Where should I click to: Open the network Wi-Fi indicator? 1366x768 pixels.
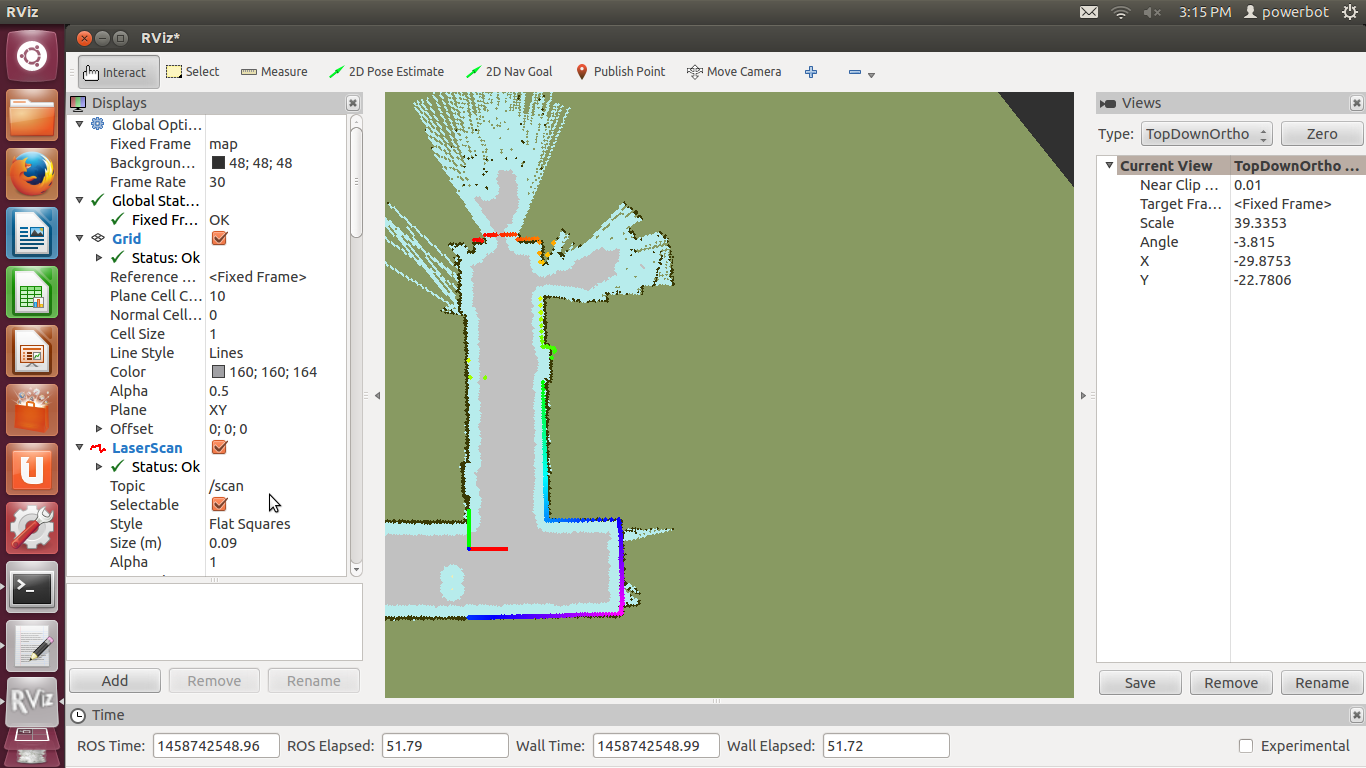(1121, 12)
